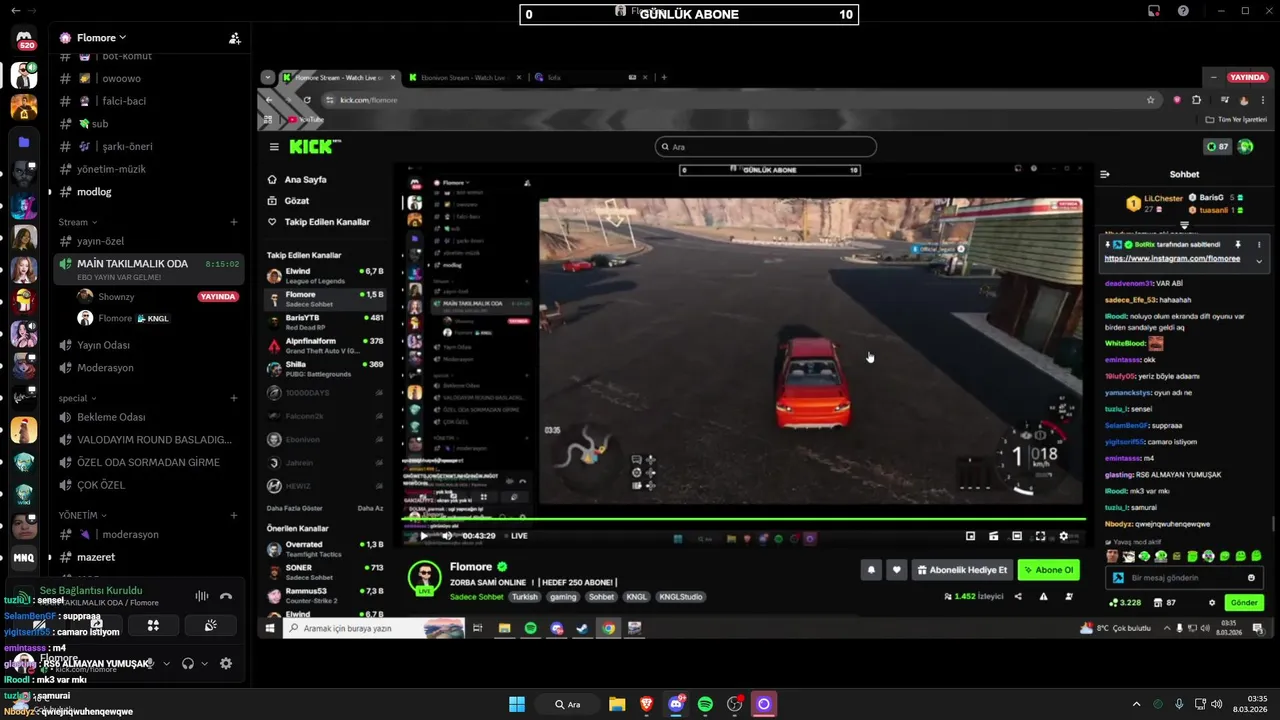Toggle Discord deafen headphones button
This screenshot has height=720, width=1280.
coord(187,663)
